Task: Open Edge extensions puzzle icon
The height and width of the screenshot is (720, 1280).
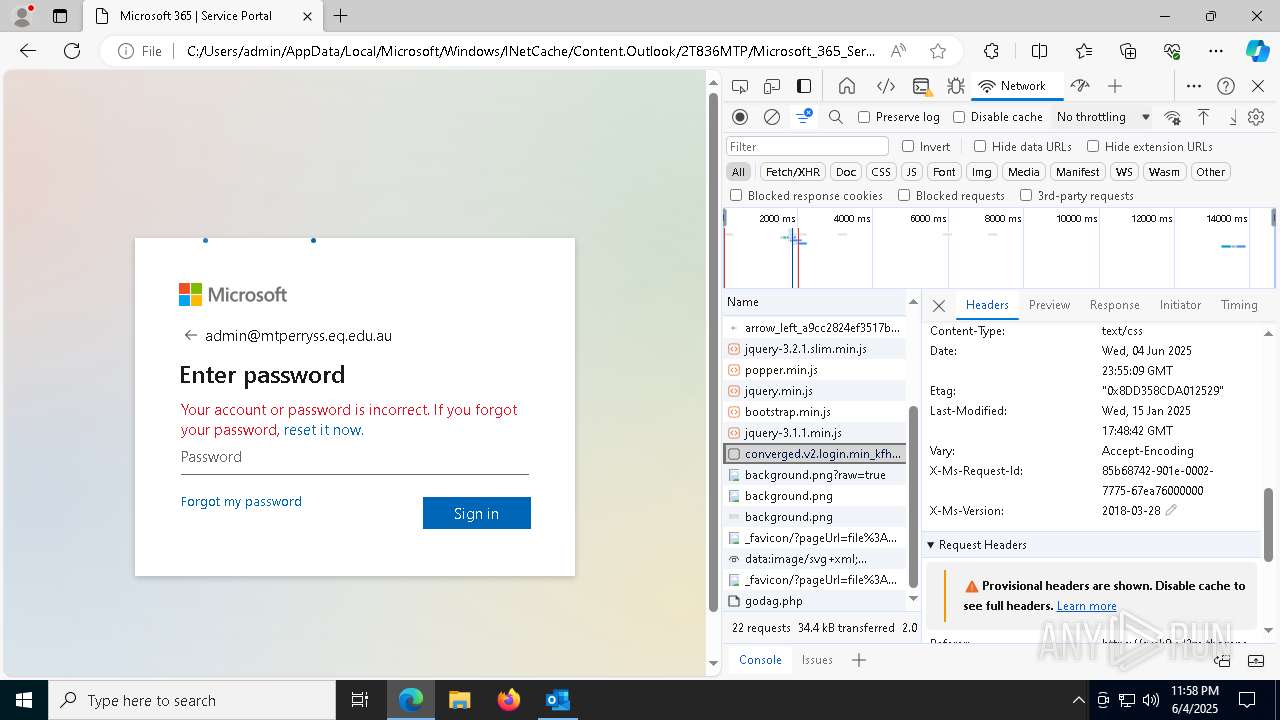Action: coord(991,51)
